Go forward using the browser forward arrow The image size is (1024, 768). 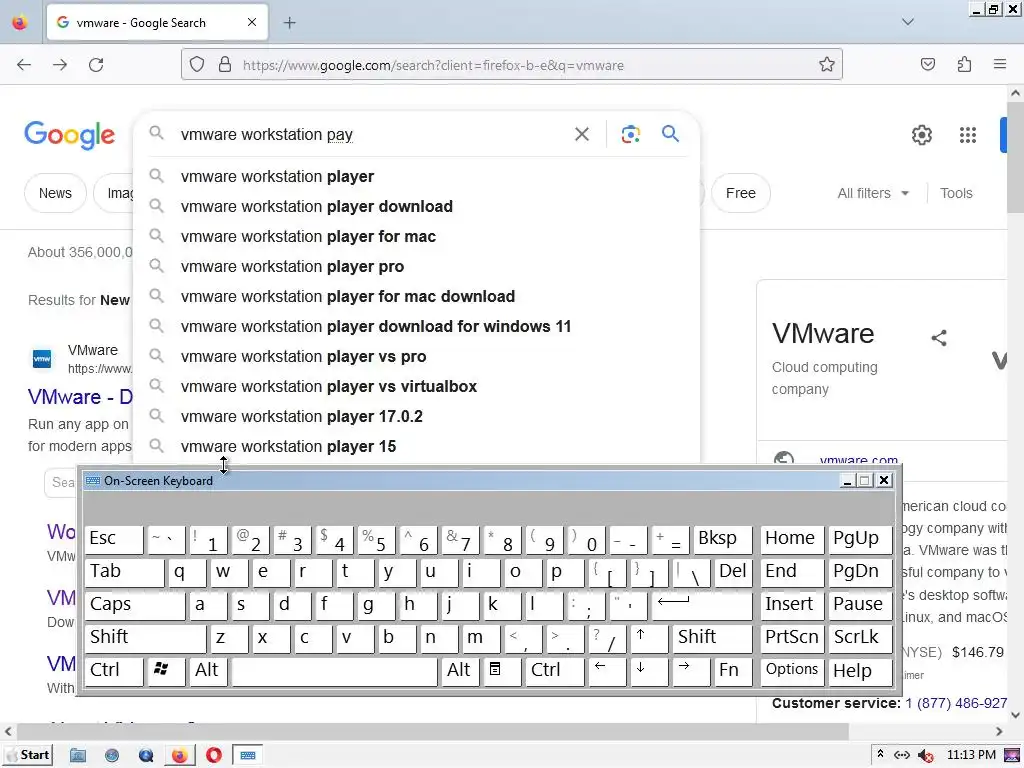(60, 65)
